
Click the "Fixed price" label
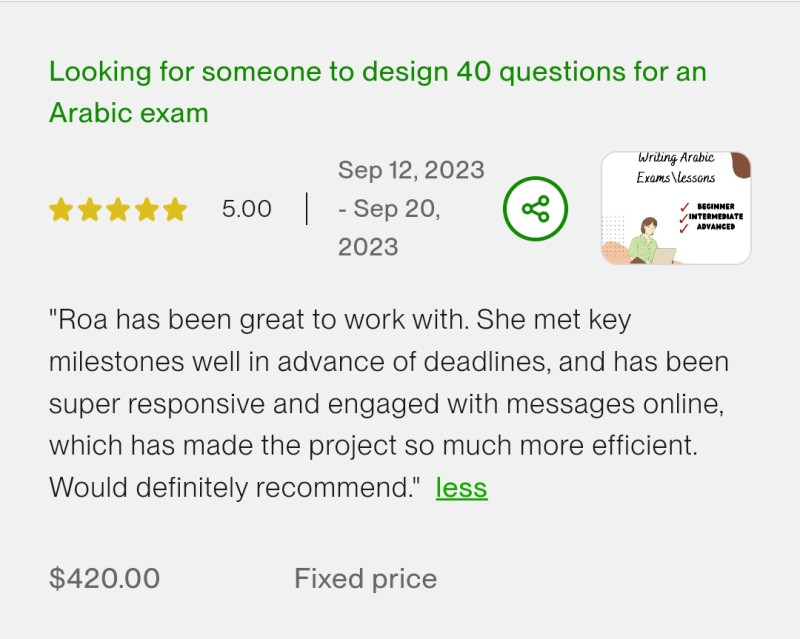tap(365, 578)
